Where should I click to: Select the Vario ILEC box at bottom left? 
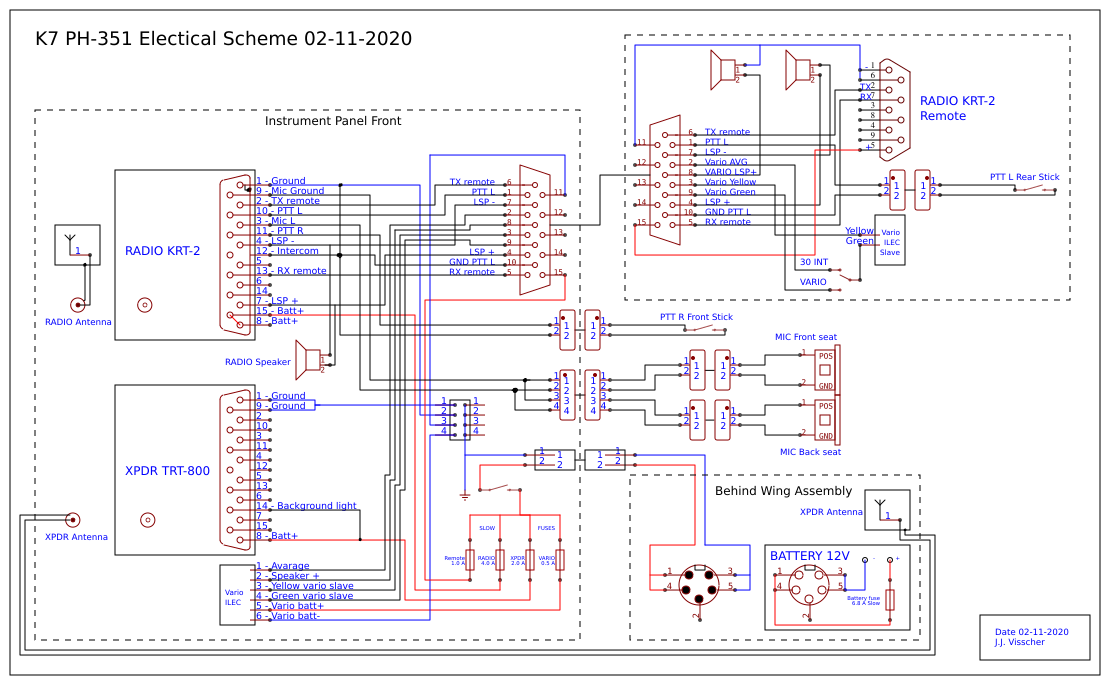click(237, 595)
